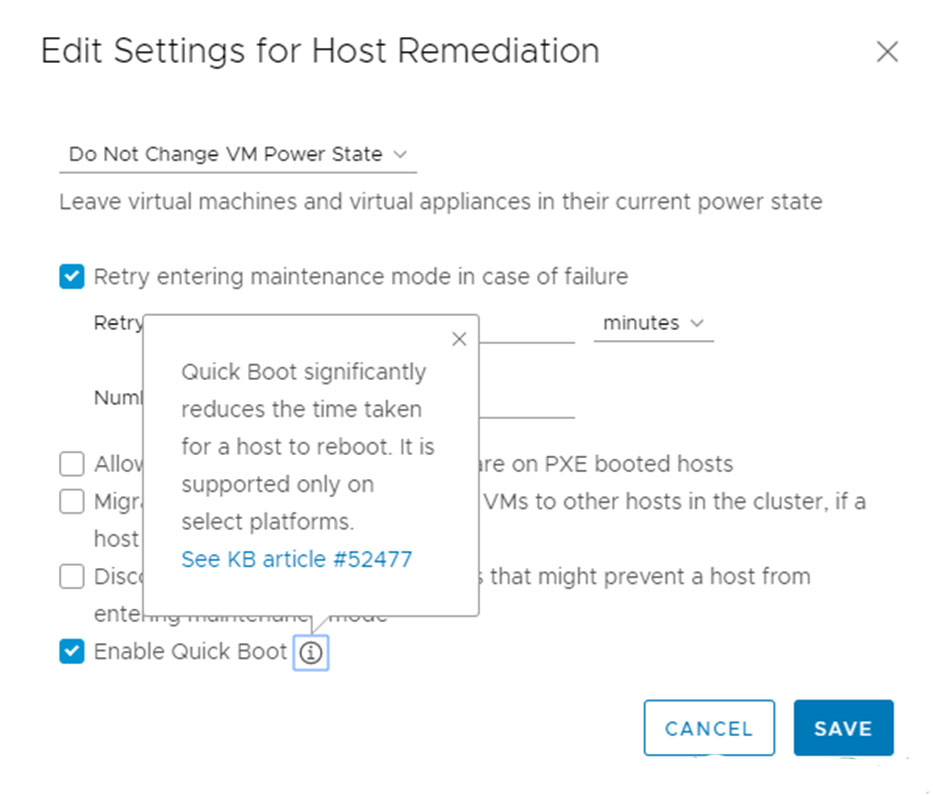
Task: Expand the minutes time unit dropdown
Action: click(652, 323)
